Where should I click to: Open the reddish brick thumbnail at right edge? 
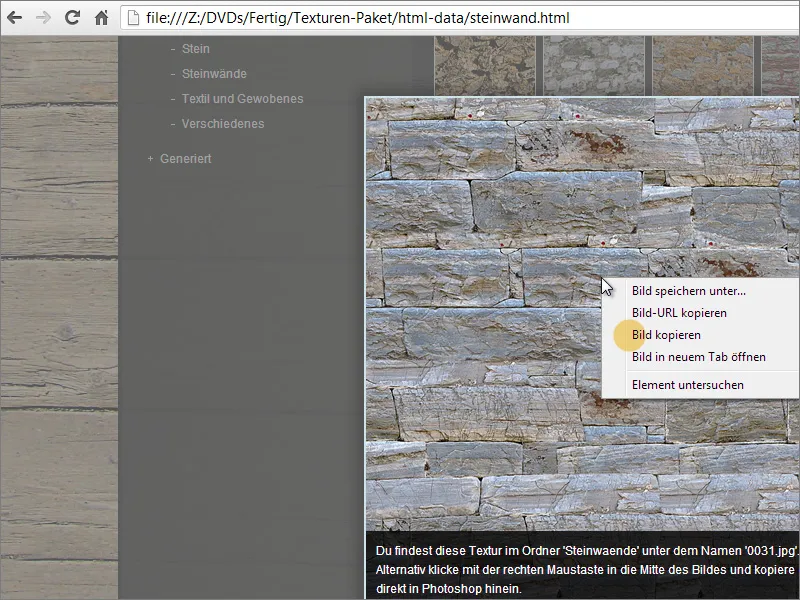pos(781,65)
